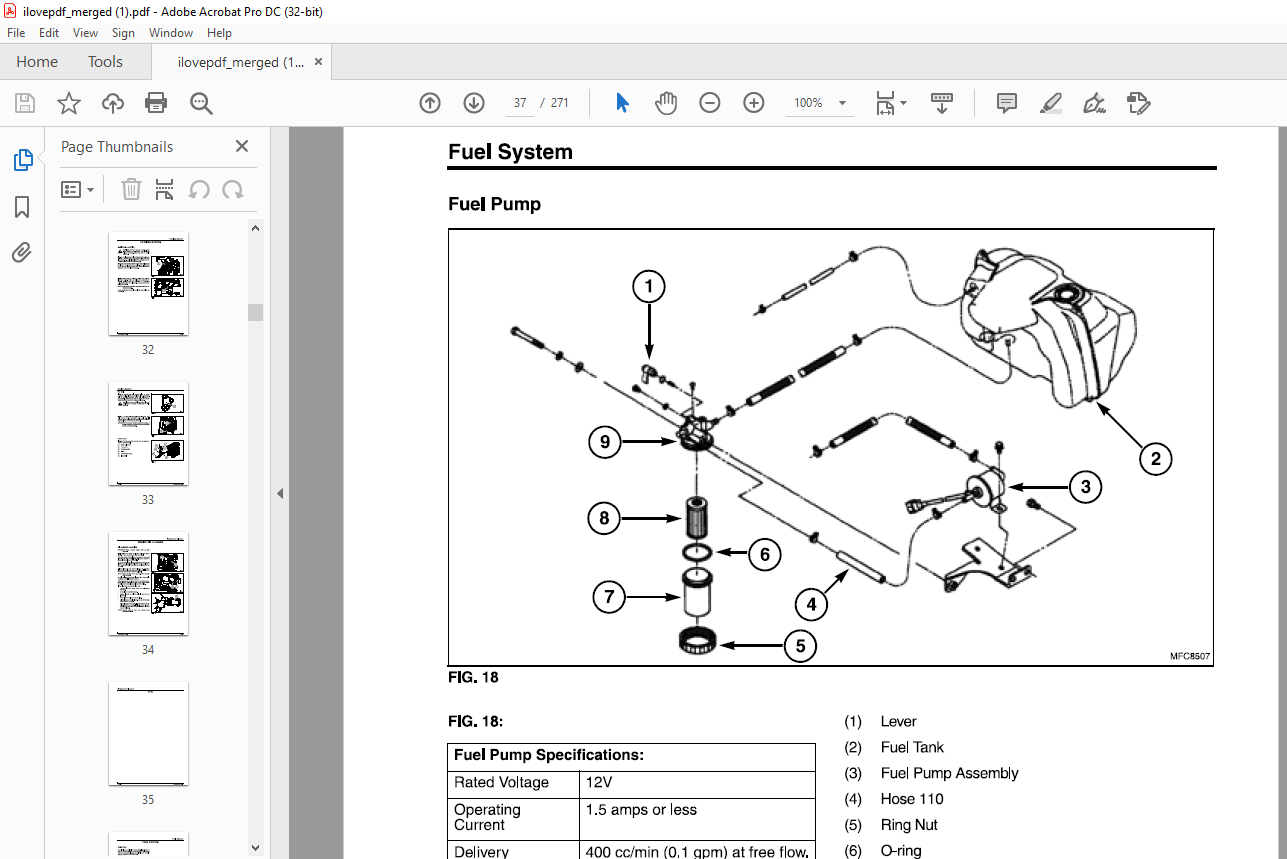Click the '12V' table value
The height and width of the screenshot is (859, 1287).
pos(599,783)
